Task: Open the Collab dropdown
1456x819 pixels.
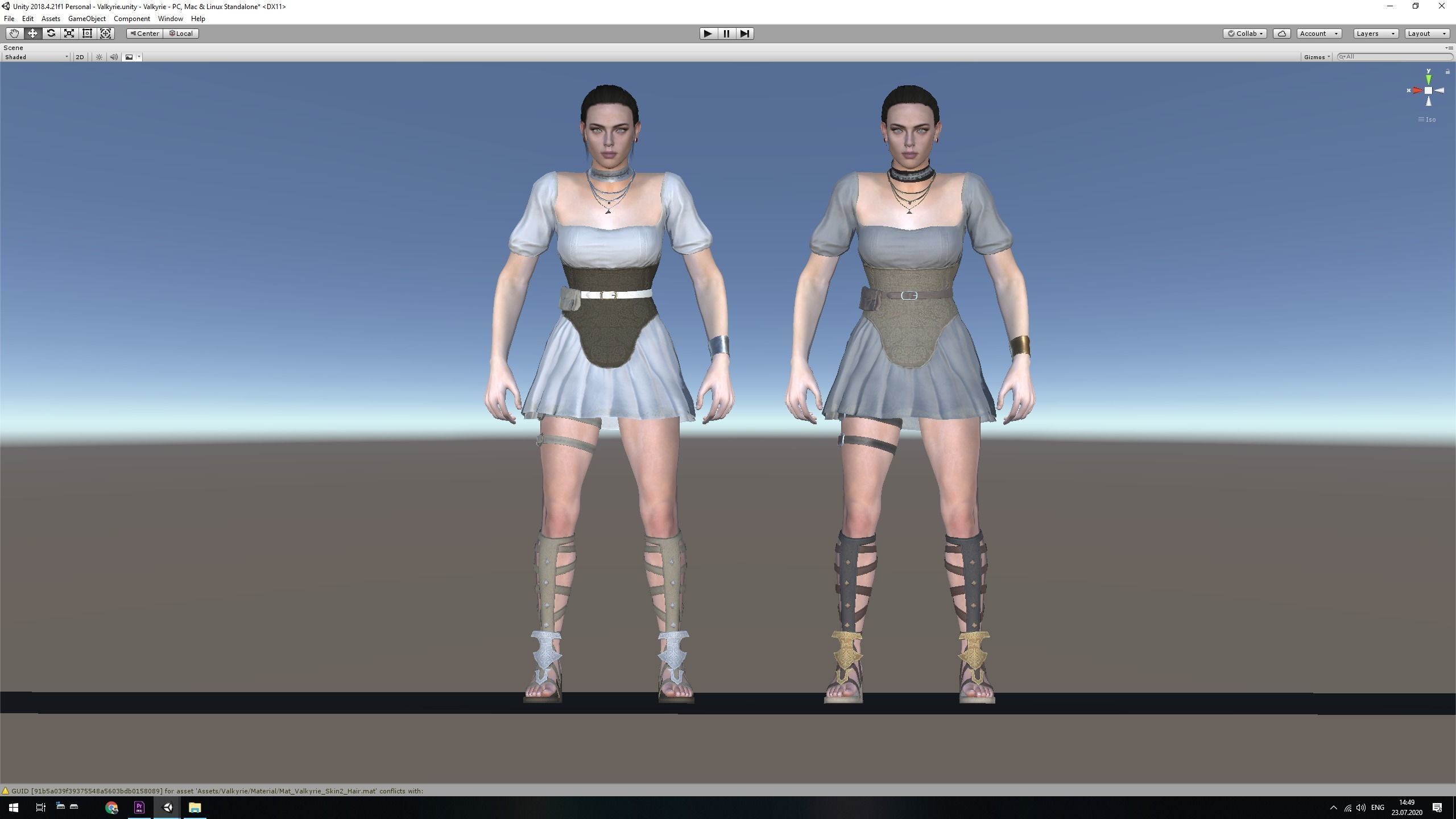Action: click(1245, 34)
